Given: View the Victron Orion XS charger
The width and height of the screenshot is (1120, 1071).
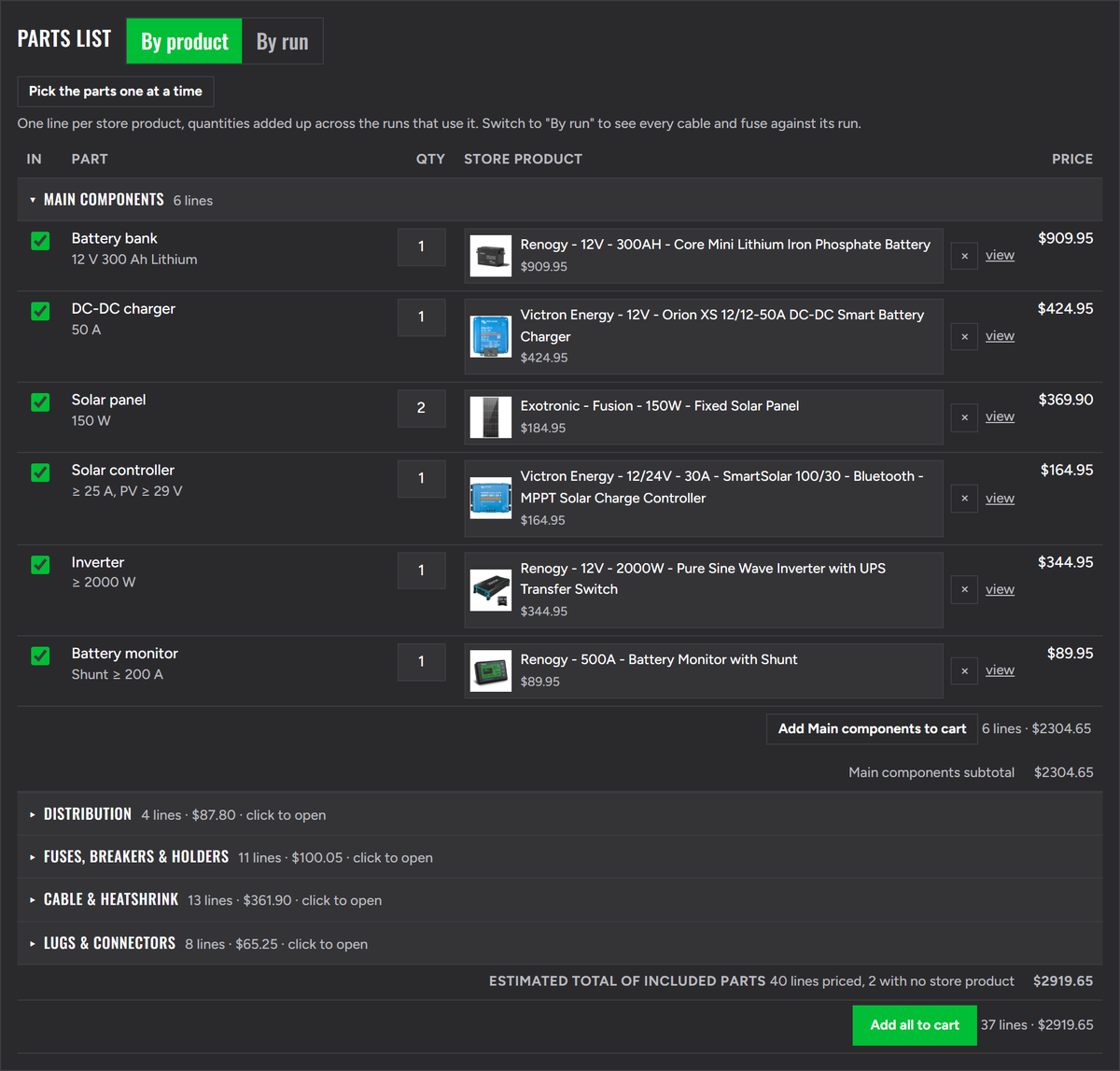Looking at the screenshot, I should tap(1000, 335).
